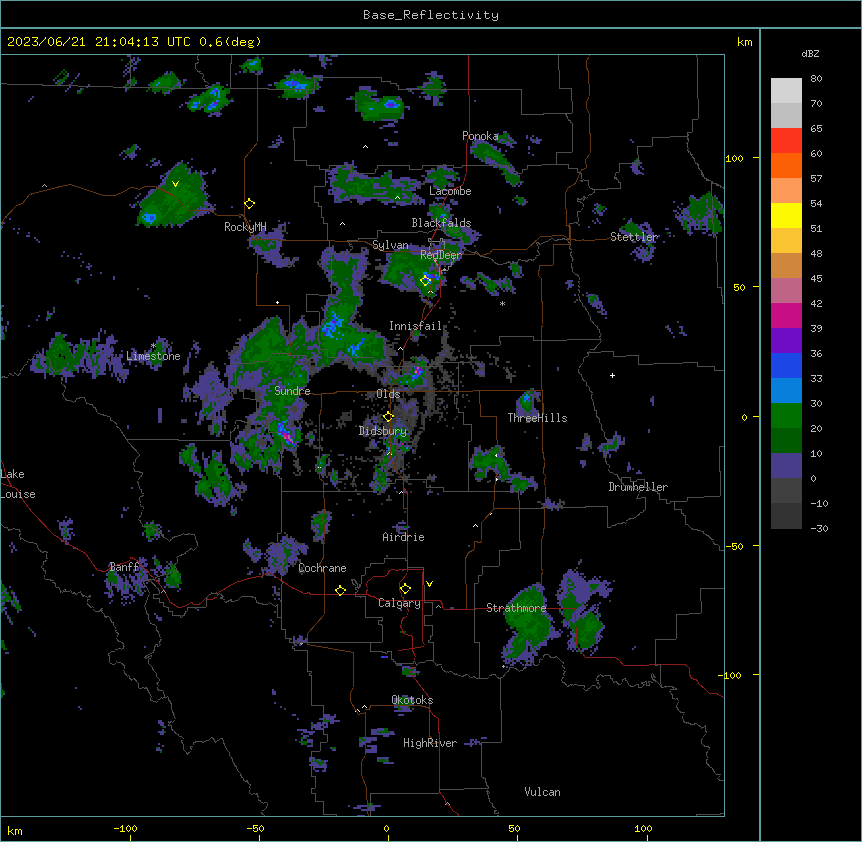
Task: Select the purple 36-39 dBZ legend swatch
Action: click(x=786, y=341)
